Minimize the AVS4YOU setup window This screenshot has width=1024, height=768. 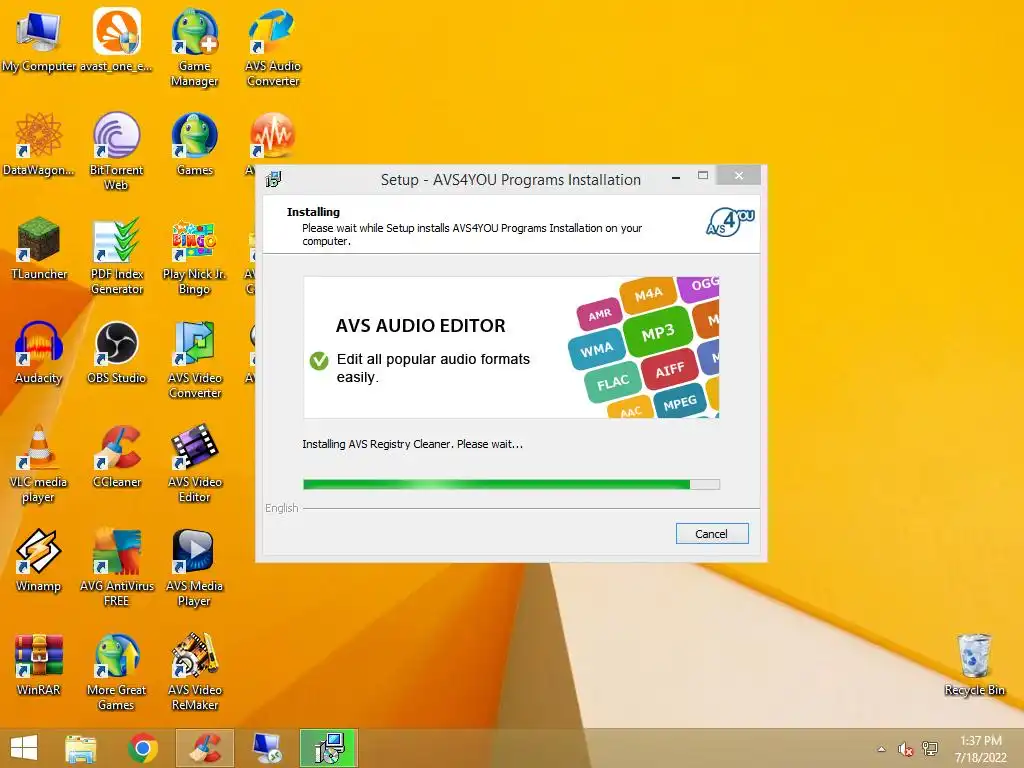(676, 177)
